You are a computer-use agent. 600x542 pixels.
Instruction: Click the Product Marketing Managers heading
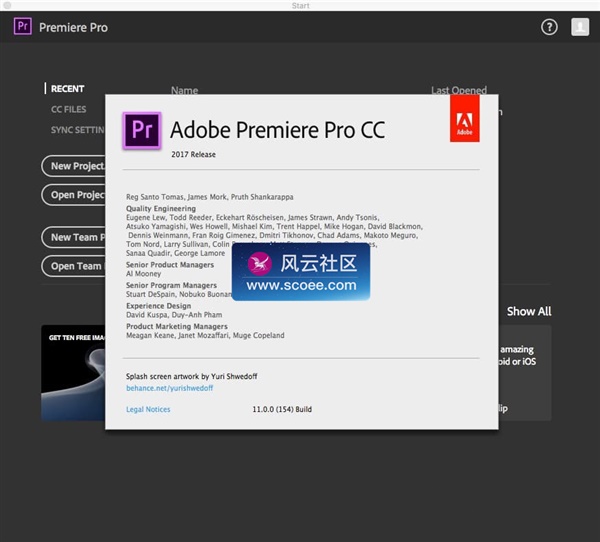(177, 327)
